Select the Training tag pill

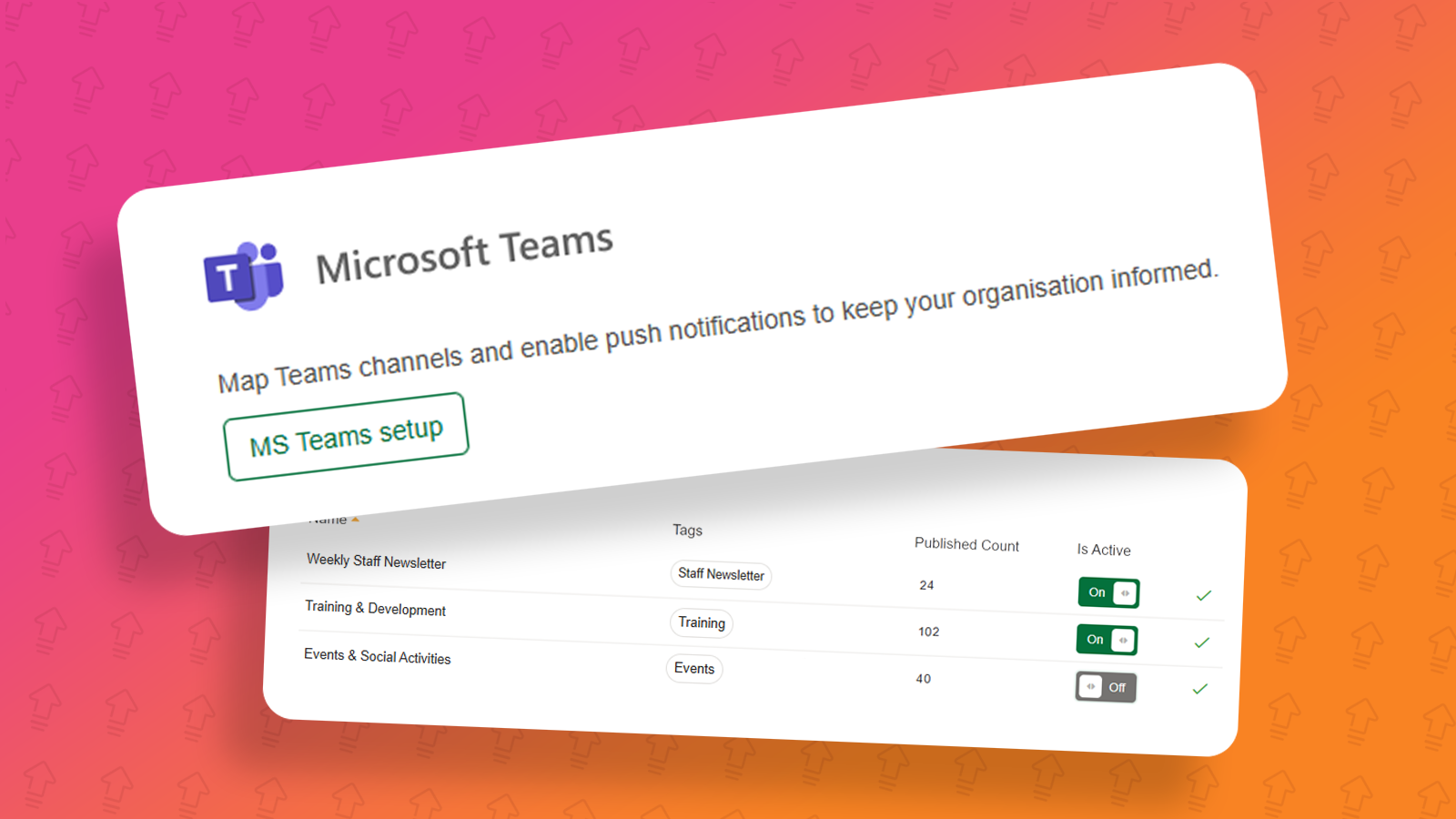click(701, 623)
